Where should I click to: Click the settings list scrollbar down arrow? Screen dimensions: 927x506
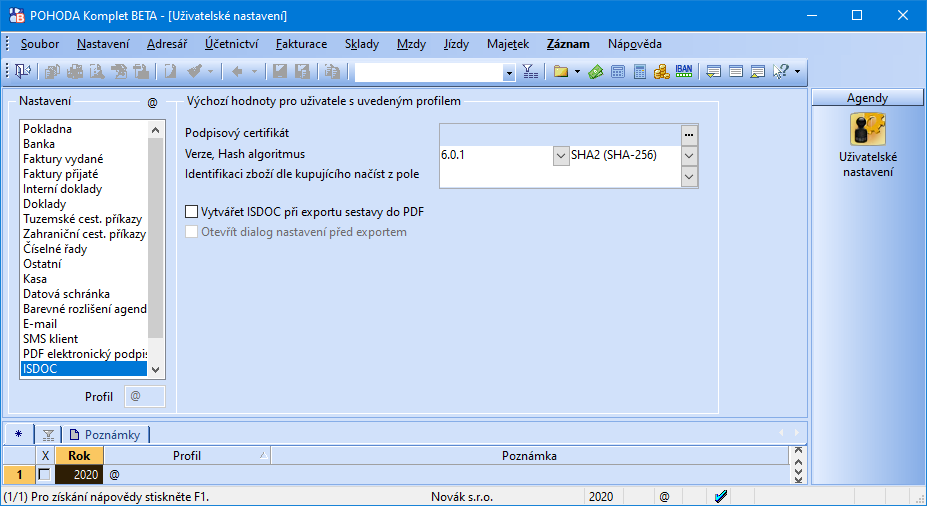155,369
